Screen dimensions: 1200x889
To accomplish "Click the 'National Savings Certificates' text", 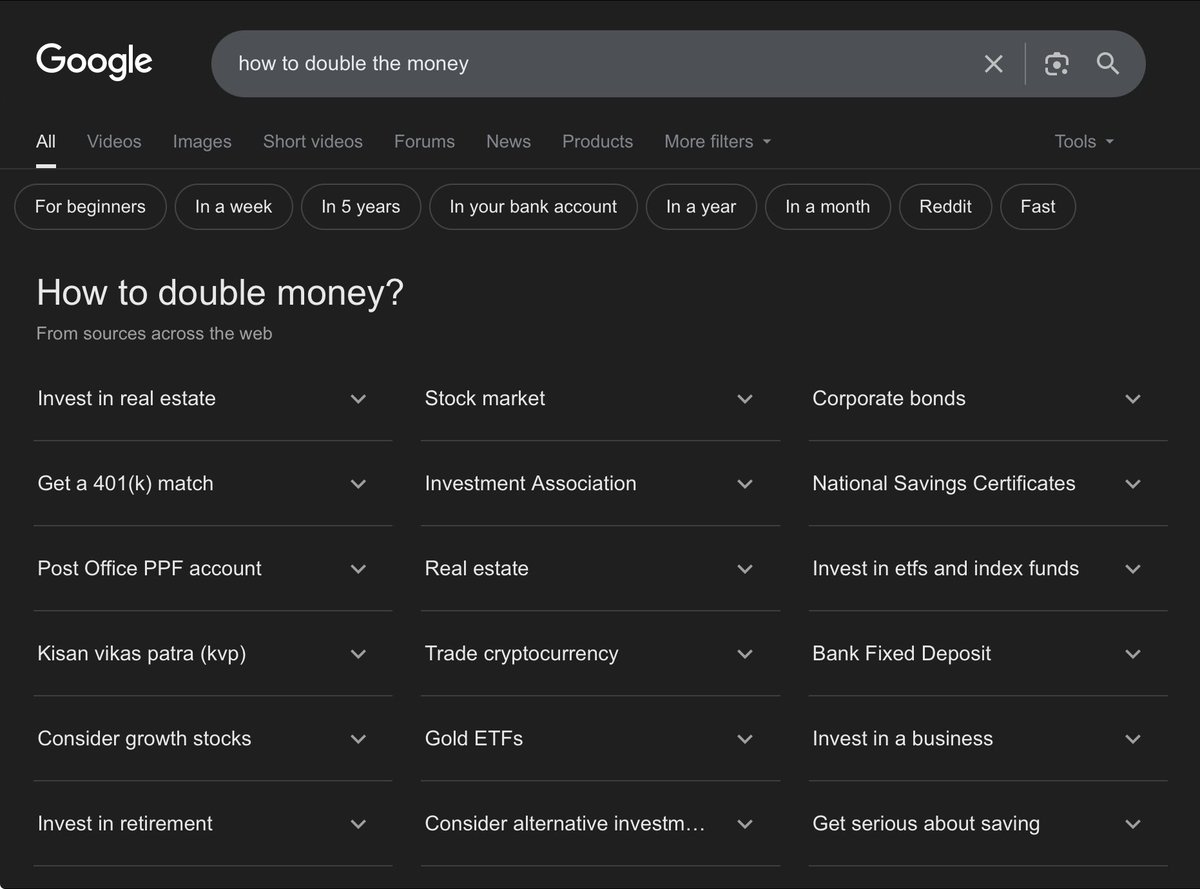I will pyautogui.click(x=944, y=483).
